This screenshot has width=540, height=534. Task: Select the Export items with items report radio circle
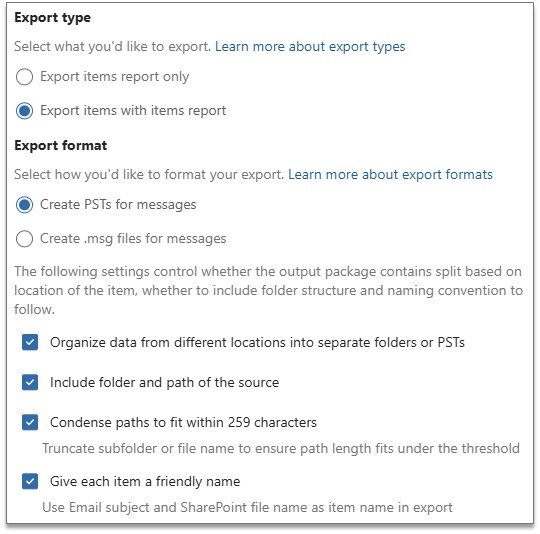pos(24,111)
